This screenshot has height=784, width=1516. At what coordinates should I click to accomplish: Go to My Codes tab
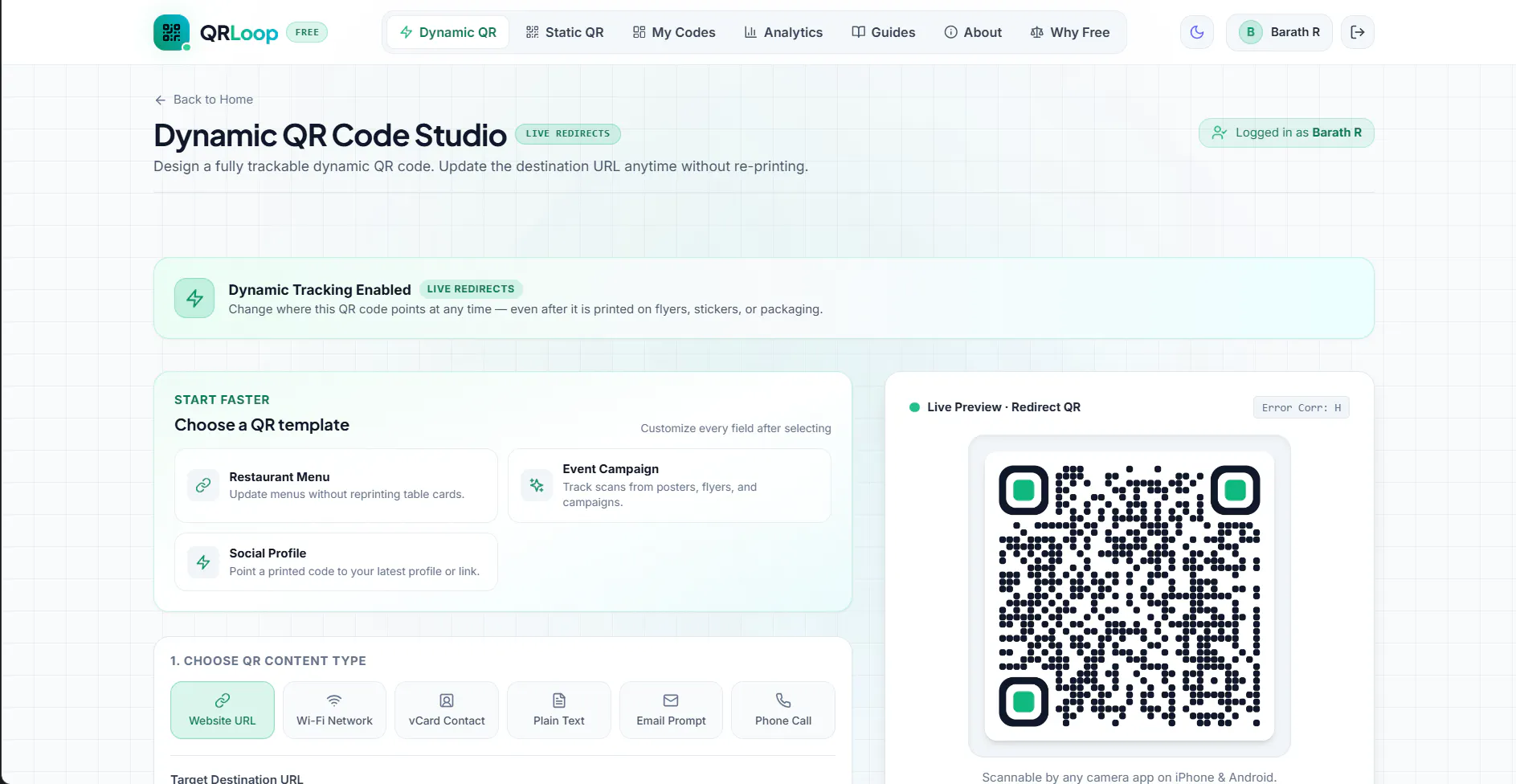674,32
